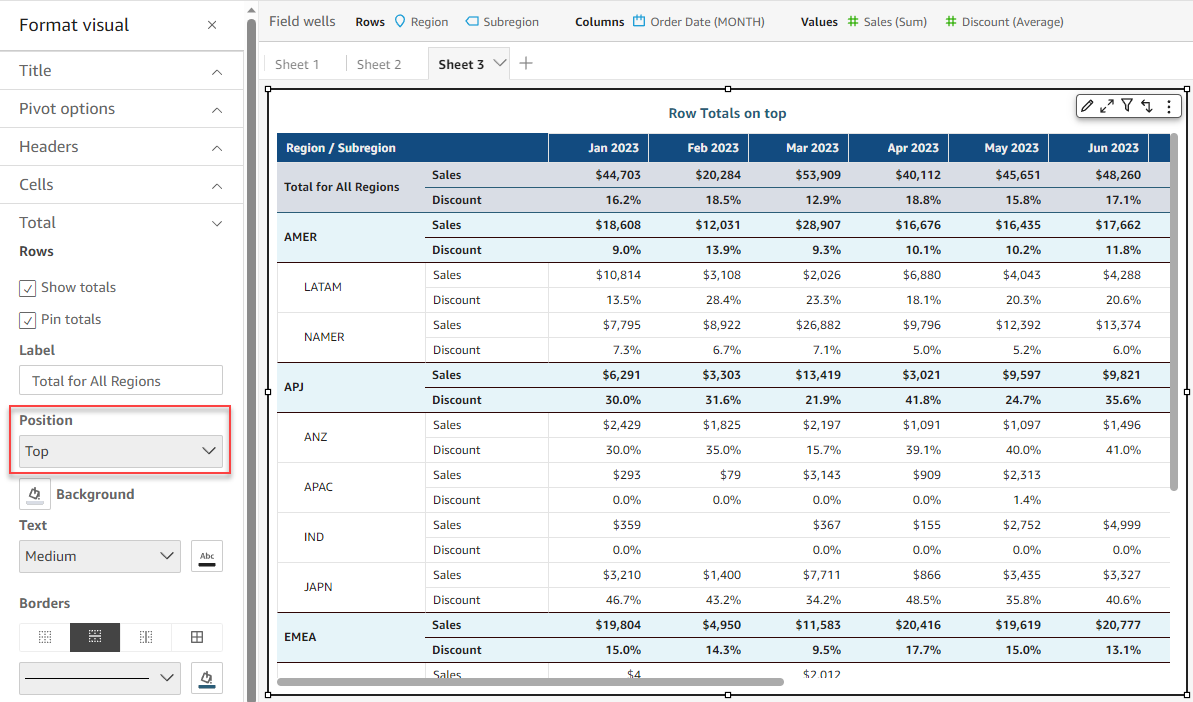Click the Total for All Regions row label

point(342,187)
